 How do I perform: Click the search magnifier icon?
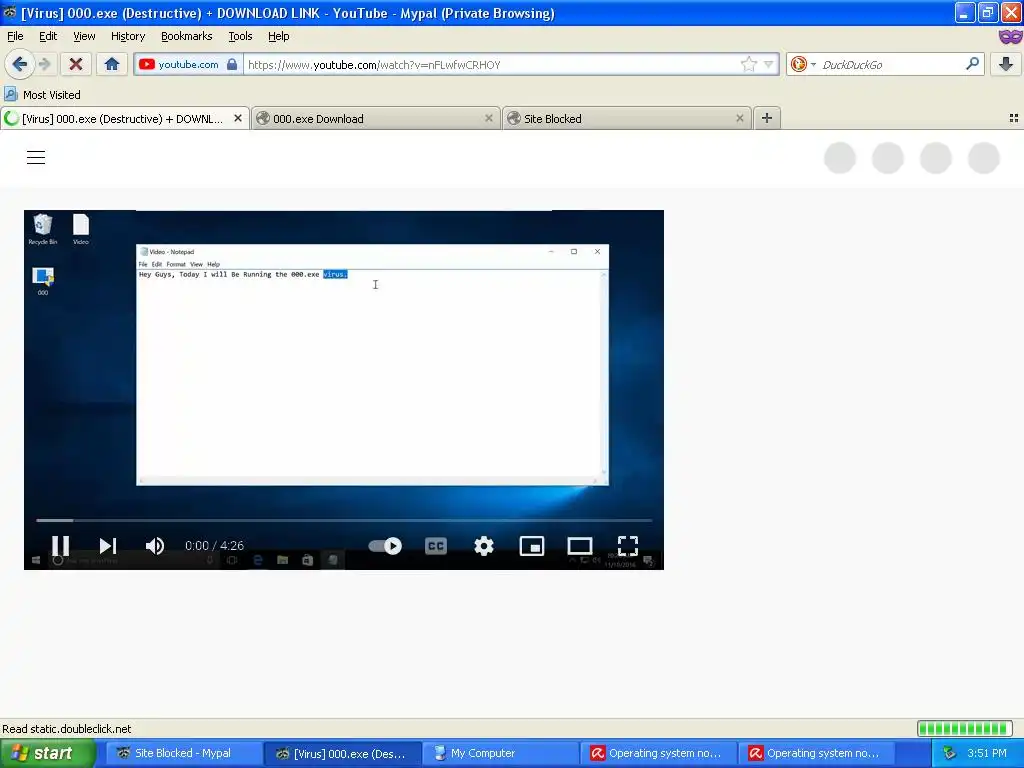tap(972, 64)
